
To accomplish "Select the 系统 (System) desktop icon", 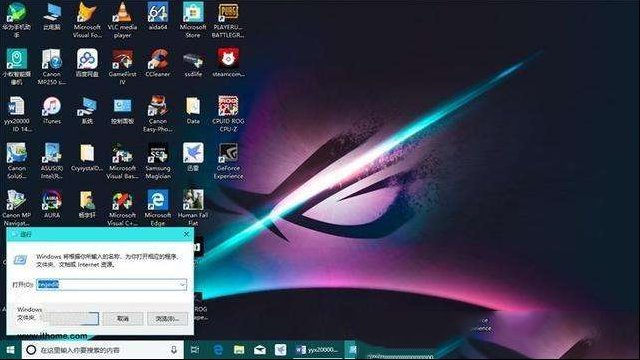I will click(87, 111).
